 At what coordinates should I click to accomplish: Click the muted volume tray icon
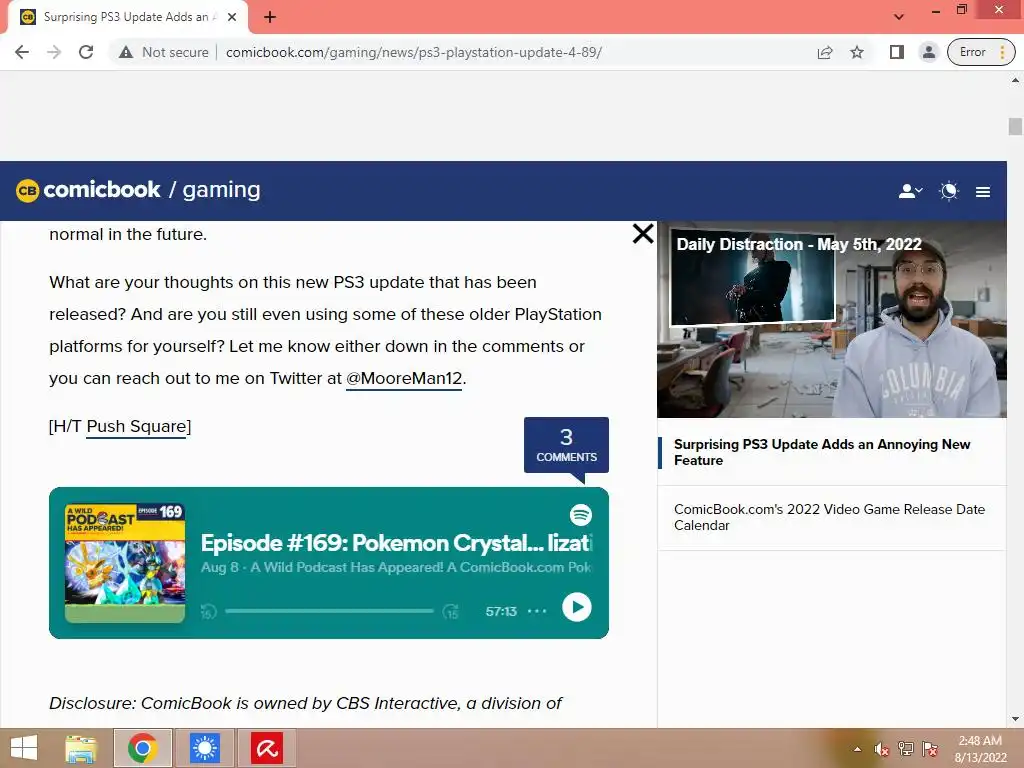pyautogui.click(x=882, y=749)
